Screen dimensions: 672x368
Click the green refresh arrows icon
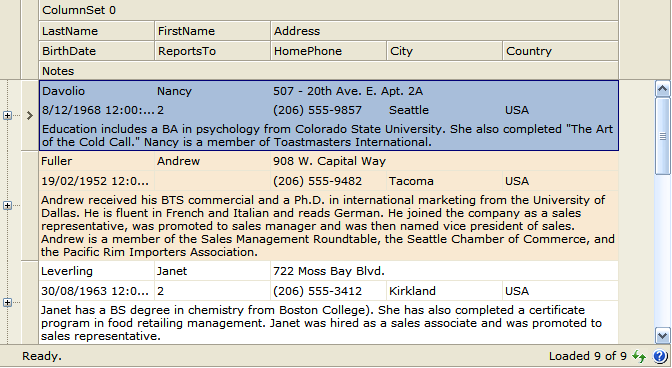639,356
